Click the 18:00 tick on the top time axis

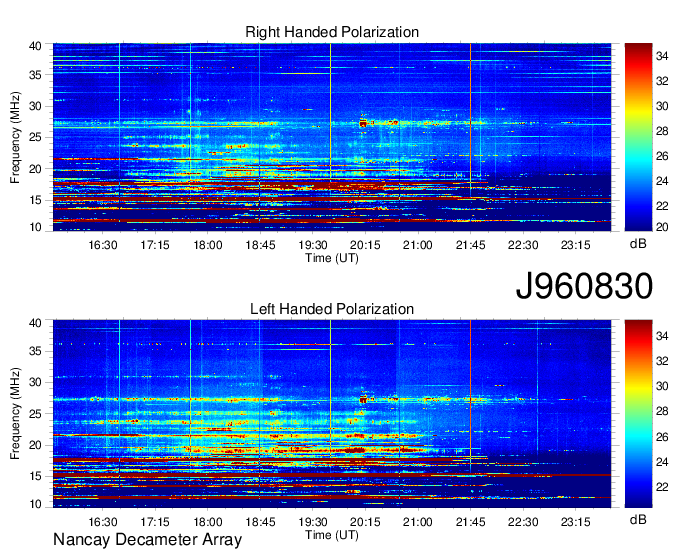[x=208, y=245]
